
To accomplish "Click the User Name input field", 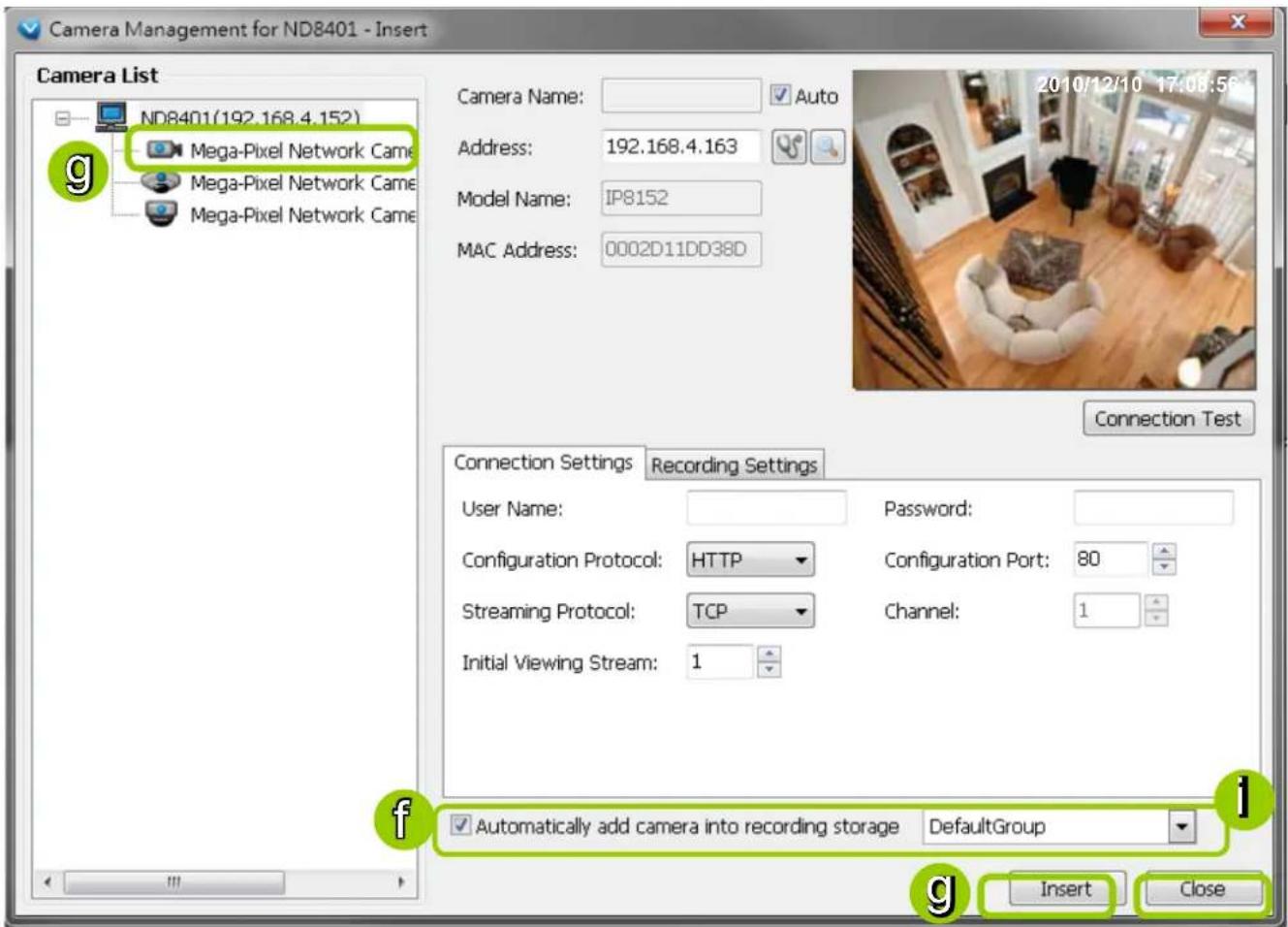I will point(767,508).
